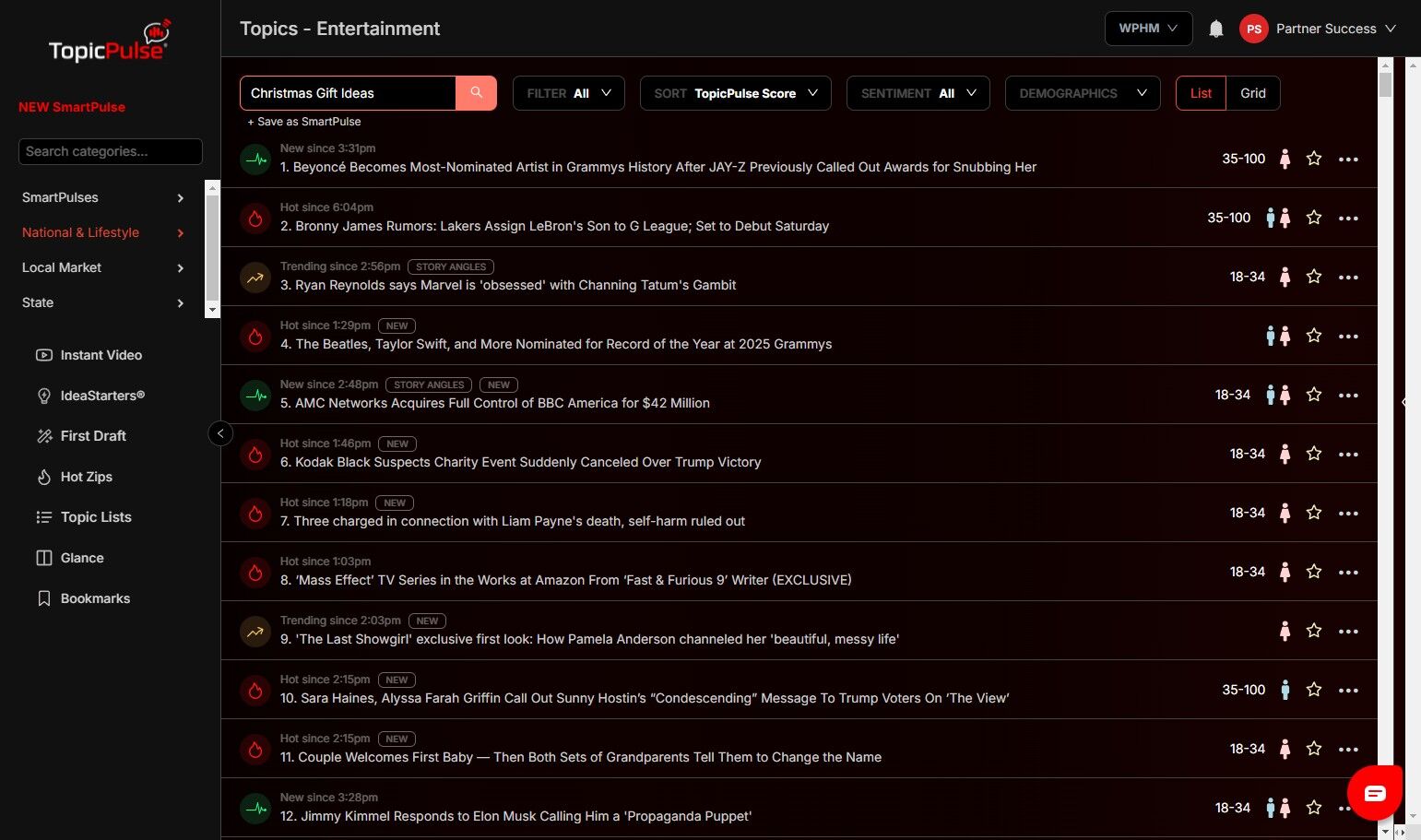Click the search magnifier button

(476, 93)
